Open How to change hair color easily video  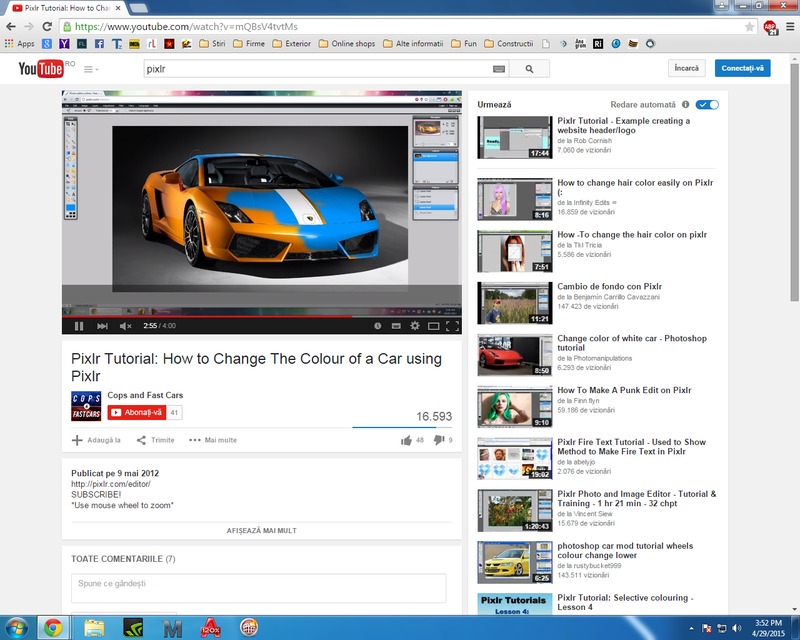(x=635, y=187)
